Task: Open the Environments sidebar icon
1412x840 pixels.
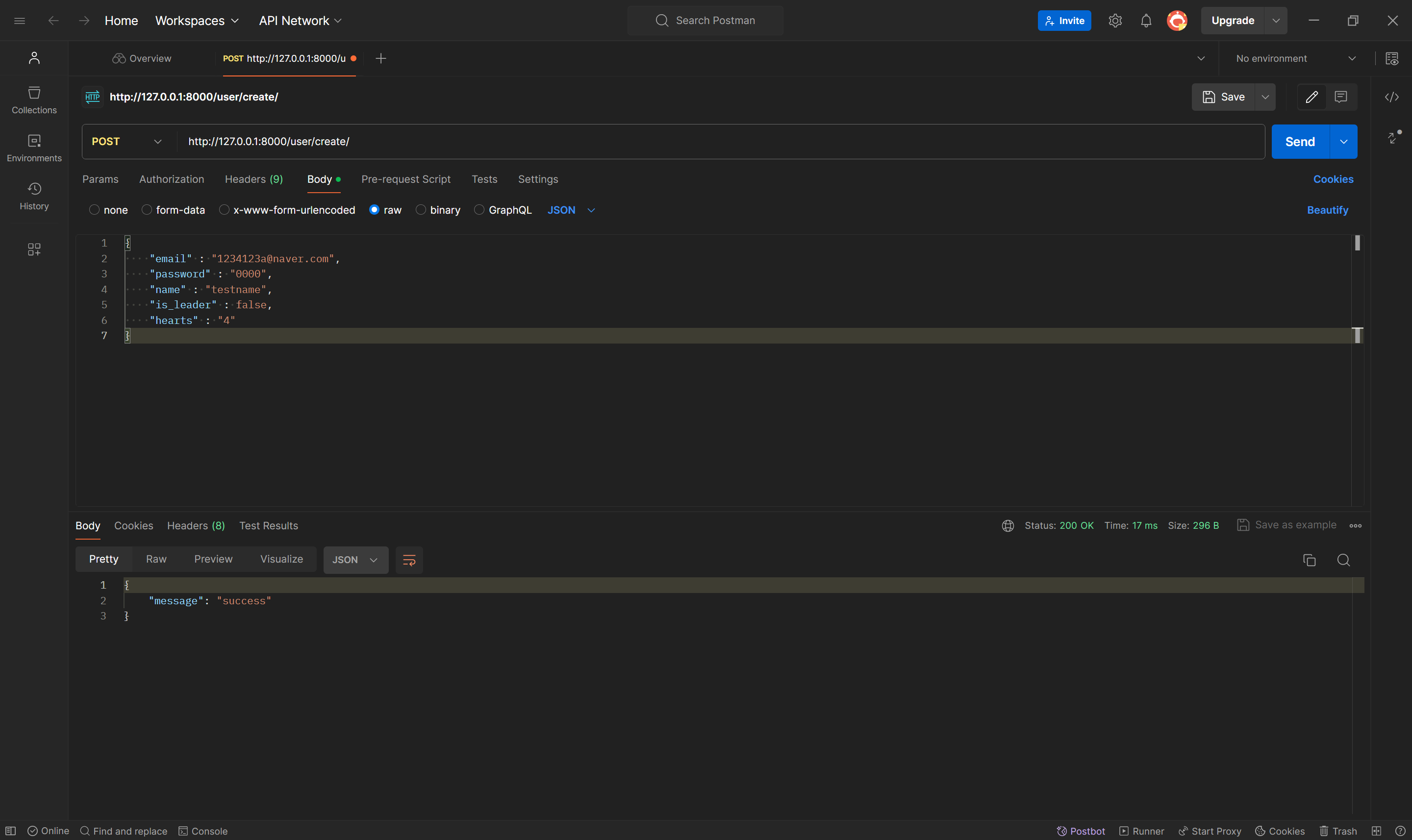Action: click(x=34, y=148)
